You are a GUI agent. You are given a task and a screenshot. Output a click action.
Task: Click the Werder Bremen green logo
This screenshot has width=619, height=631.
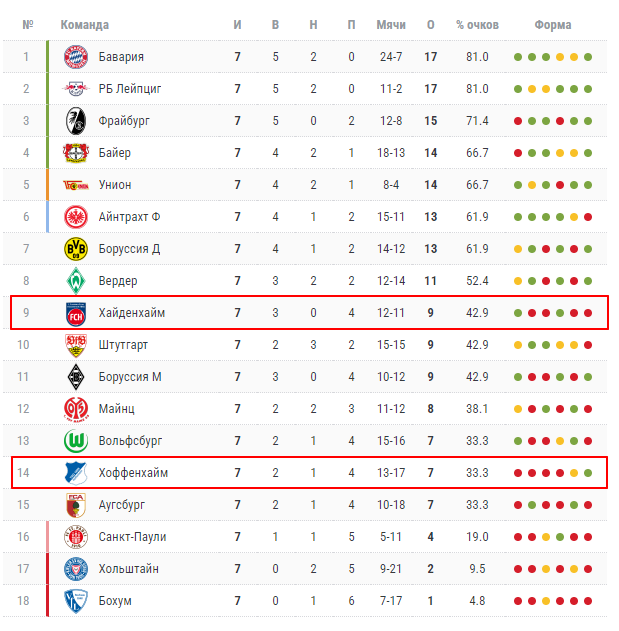(x=77, y=281)
